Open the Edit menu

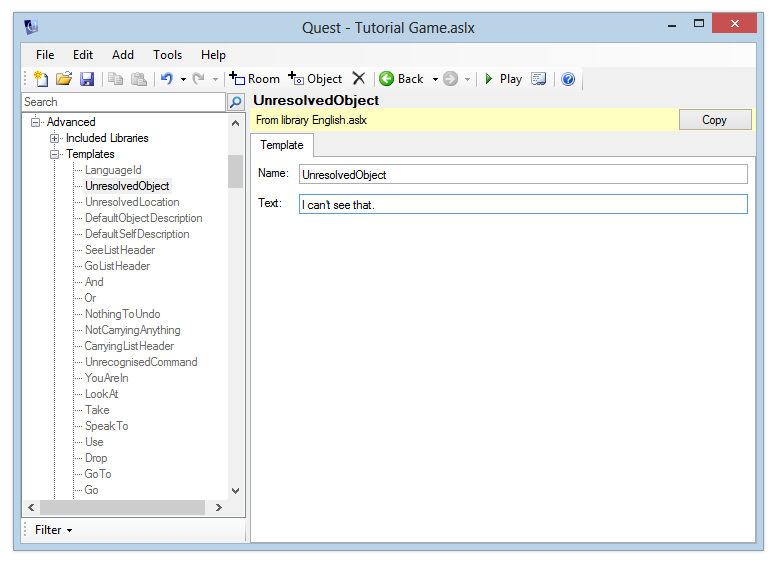pyautogui.click(x=83, y=55)
